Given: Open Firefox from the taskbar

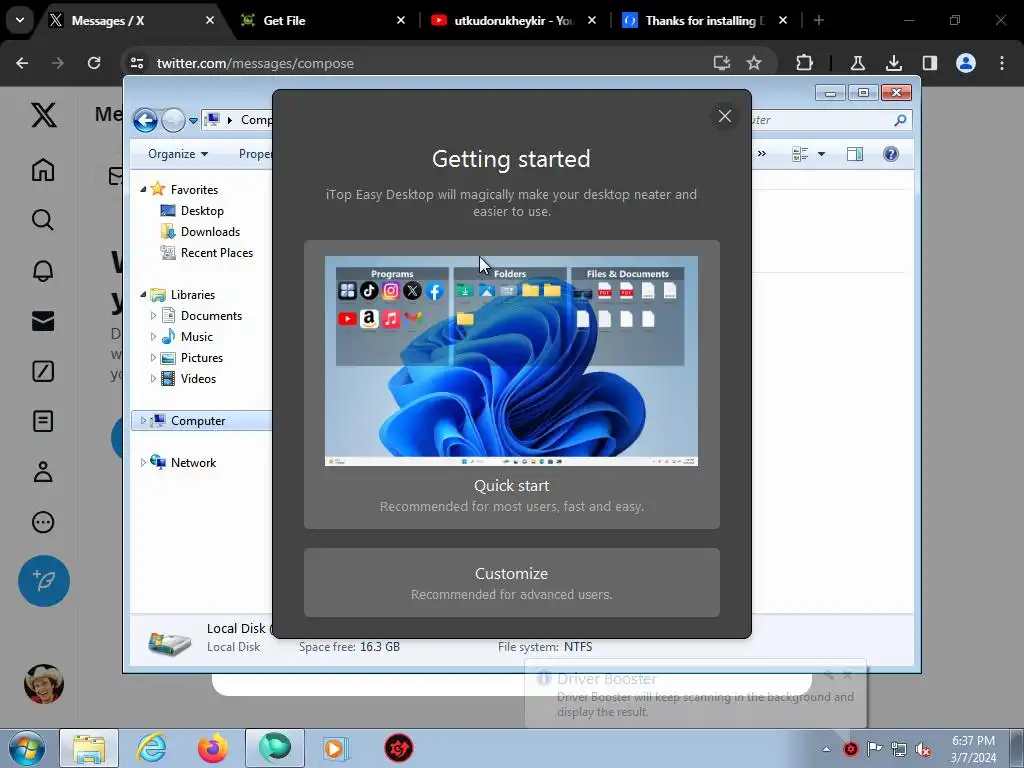Looking at the screenshot, I should click(x=212, y=748).
